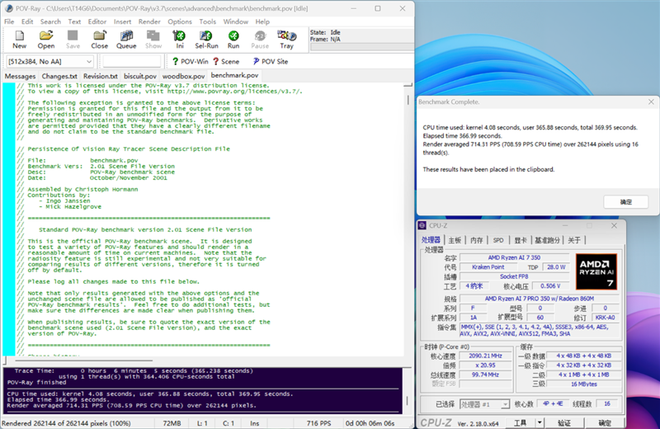Click the Close file toolbar icon
Viewport: 660px width, 429px height.
99,39
